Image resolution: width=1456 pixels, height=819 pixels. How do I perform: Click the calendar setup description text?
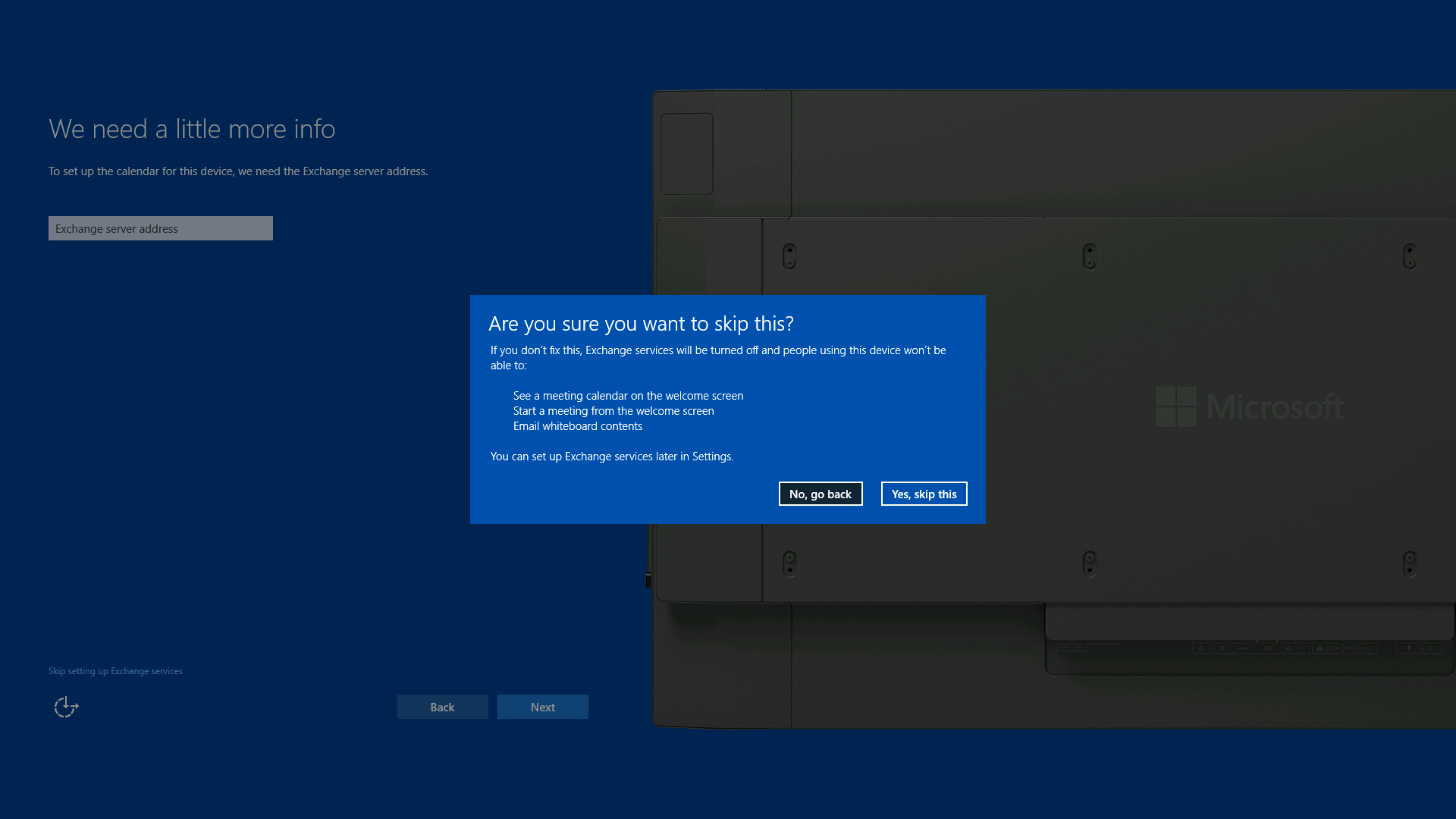coord(238,171)
